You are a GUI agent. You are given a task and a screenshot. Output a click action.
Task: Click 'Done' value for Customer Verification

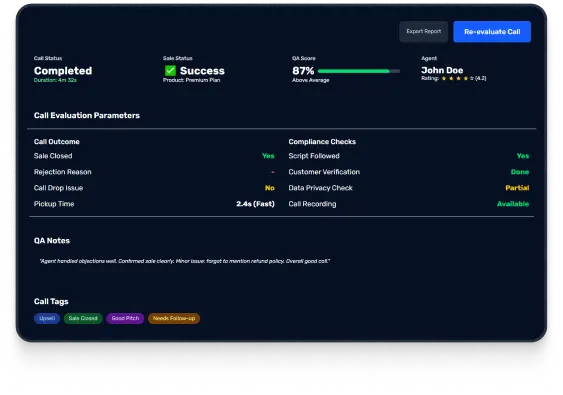pyautogui.click(x=520, y=172)
